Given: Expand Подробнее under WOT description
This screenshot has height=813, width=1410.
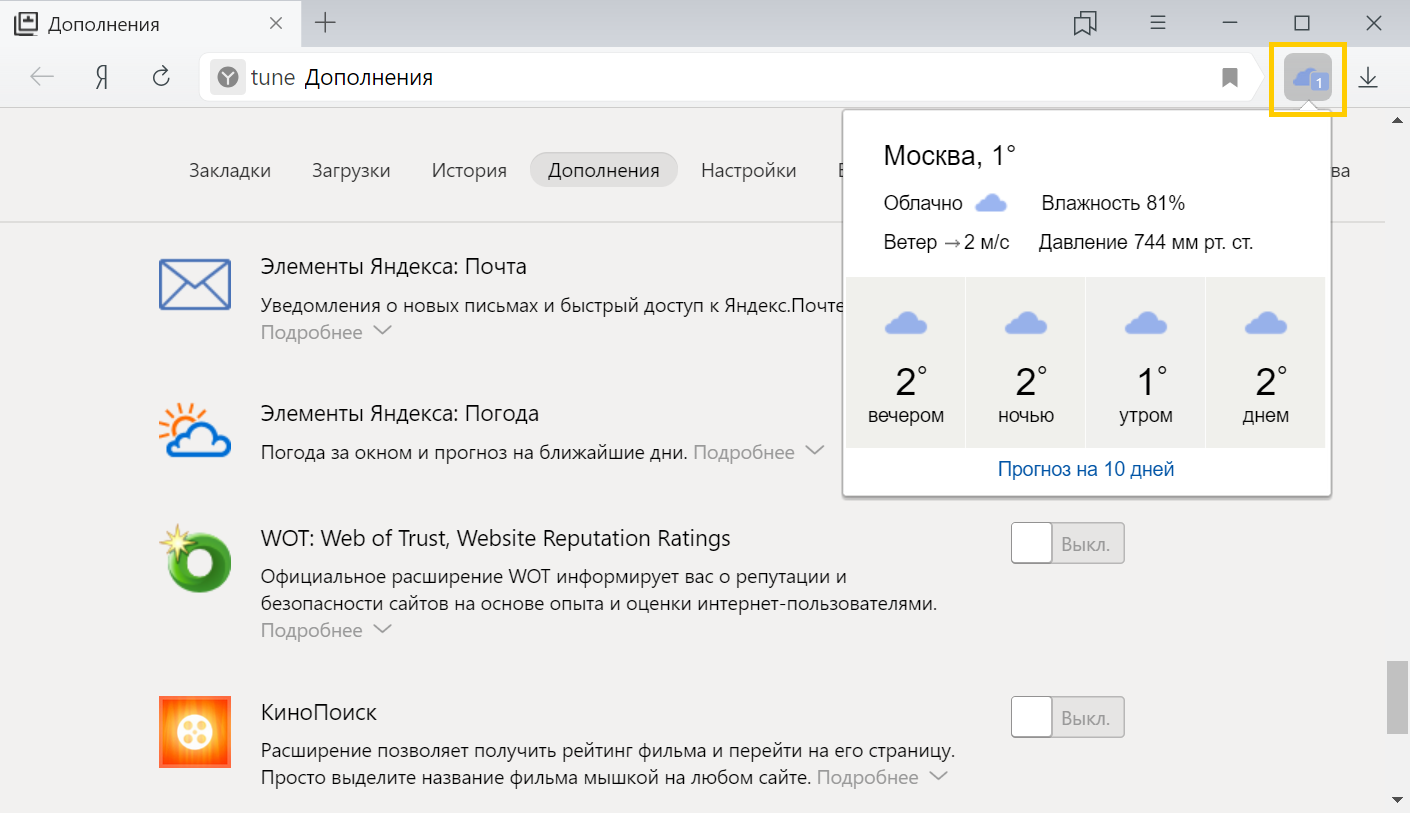Looking at the screenshot, I should (326, 630).
